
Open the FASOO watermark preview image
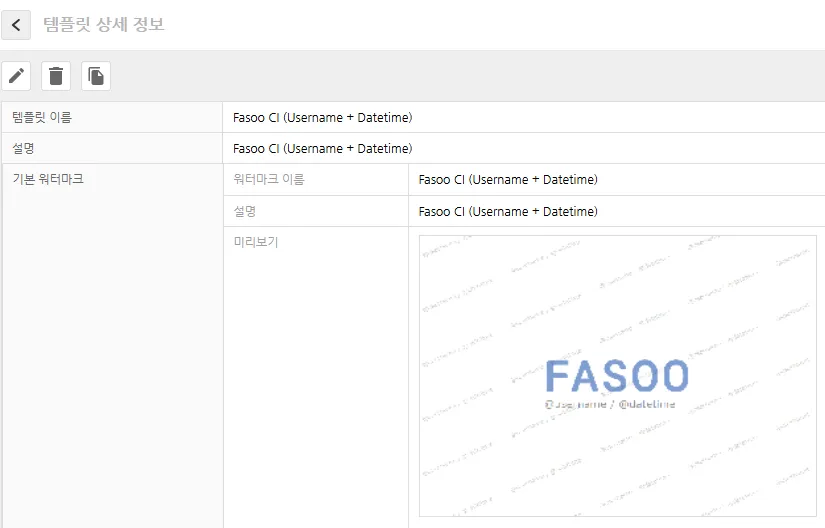(x=618, y=376)
